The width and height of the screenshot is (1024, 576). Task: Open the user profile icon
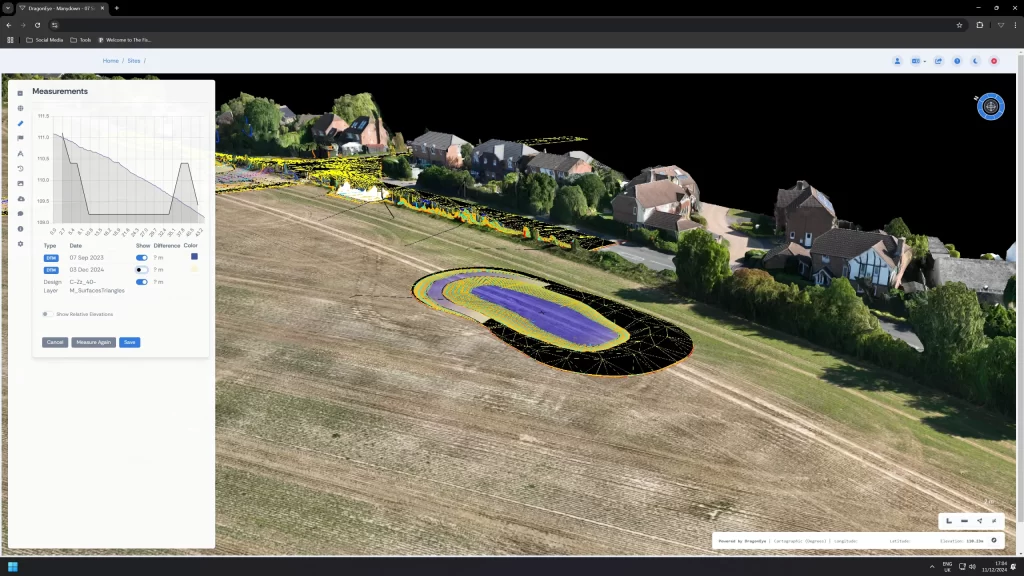tap(898, 61)
